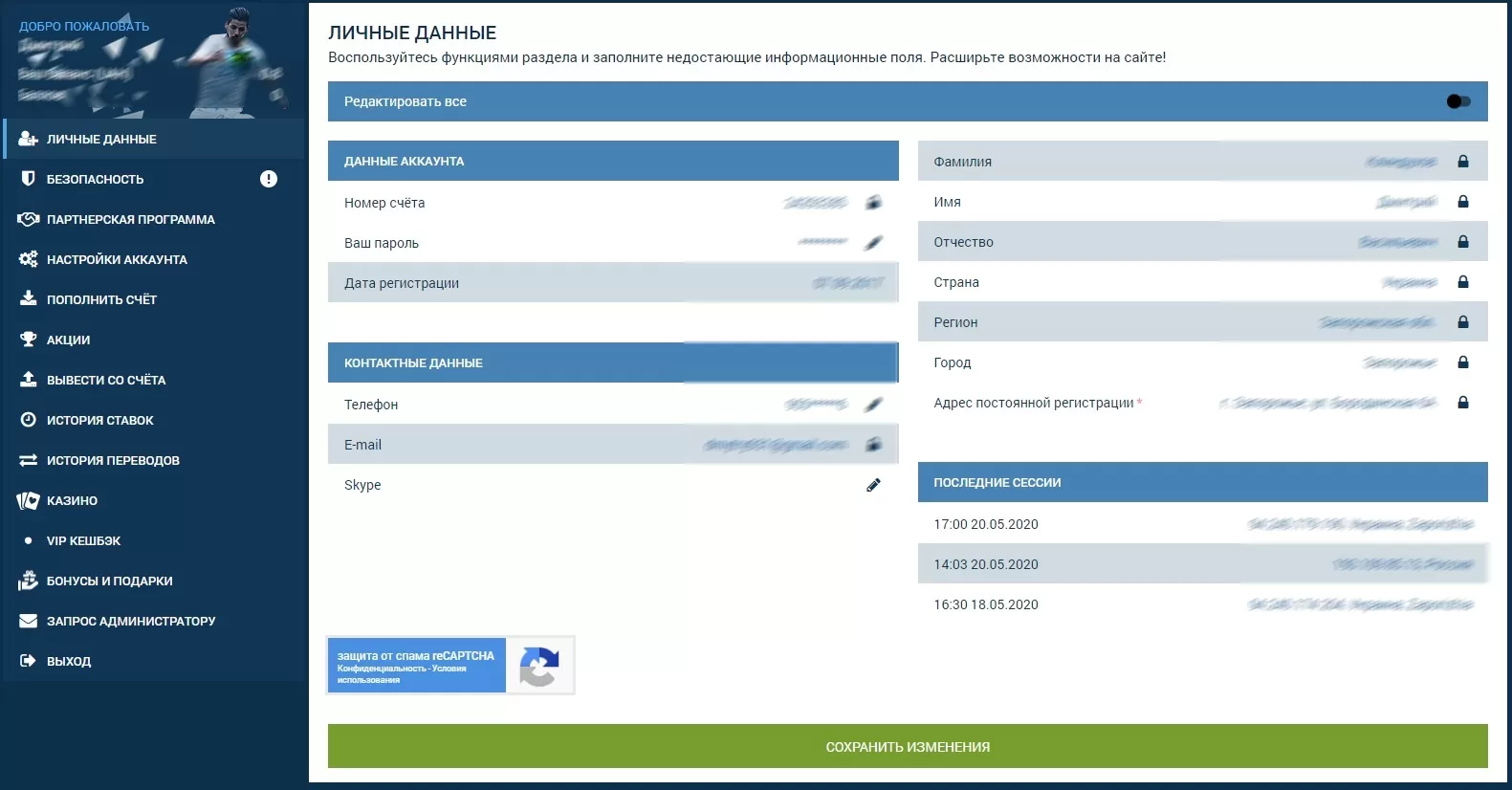Open Партнерская программа from sidebar

(130, 219)
